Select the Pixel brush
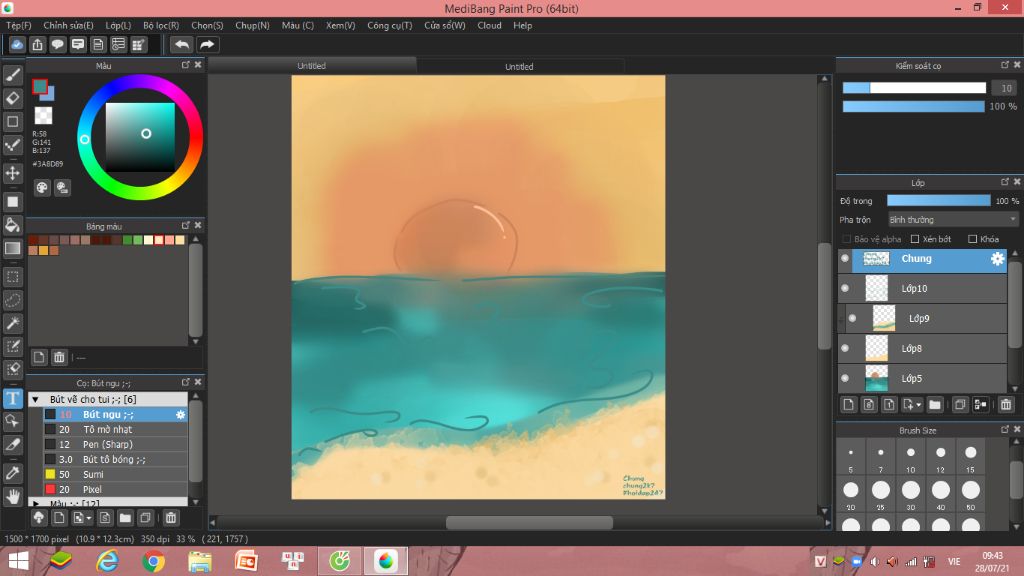 click(115, 490)
